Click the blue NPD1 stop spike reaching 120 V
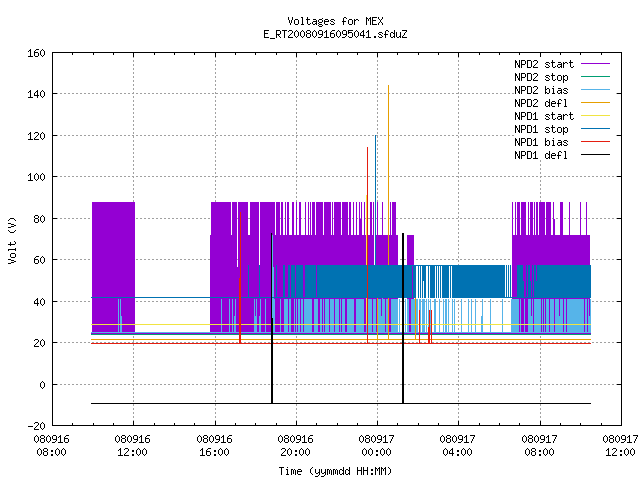 click(x=376, y=200)
